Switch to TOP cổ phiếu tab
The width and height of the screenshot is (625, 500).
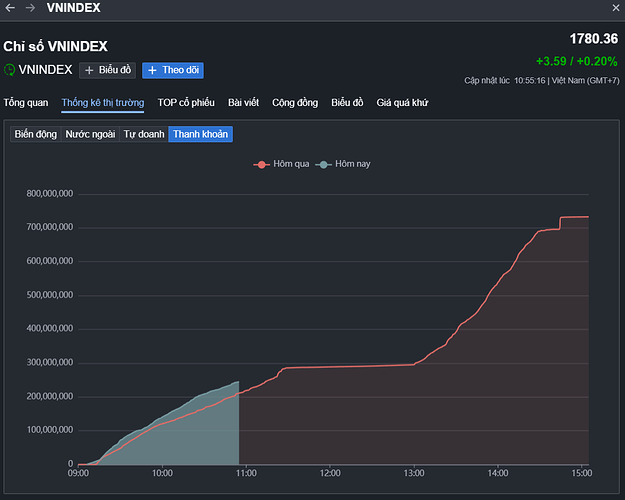pos(186,102)
